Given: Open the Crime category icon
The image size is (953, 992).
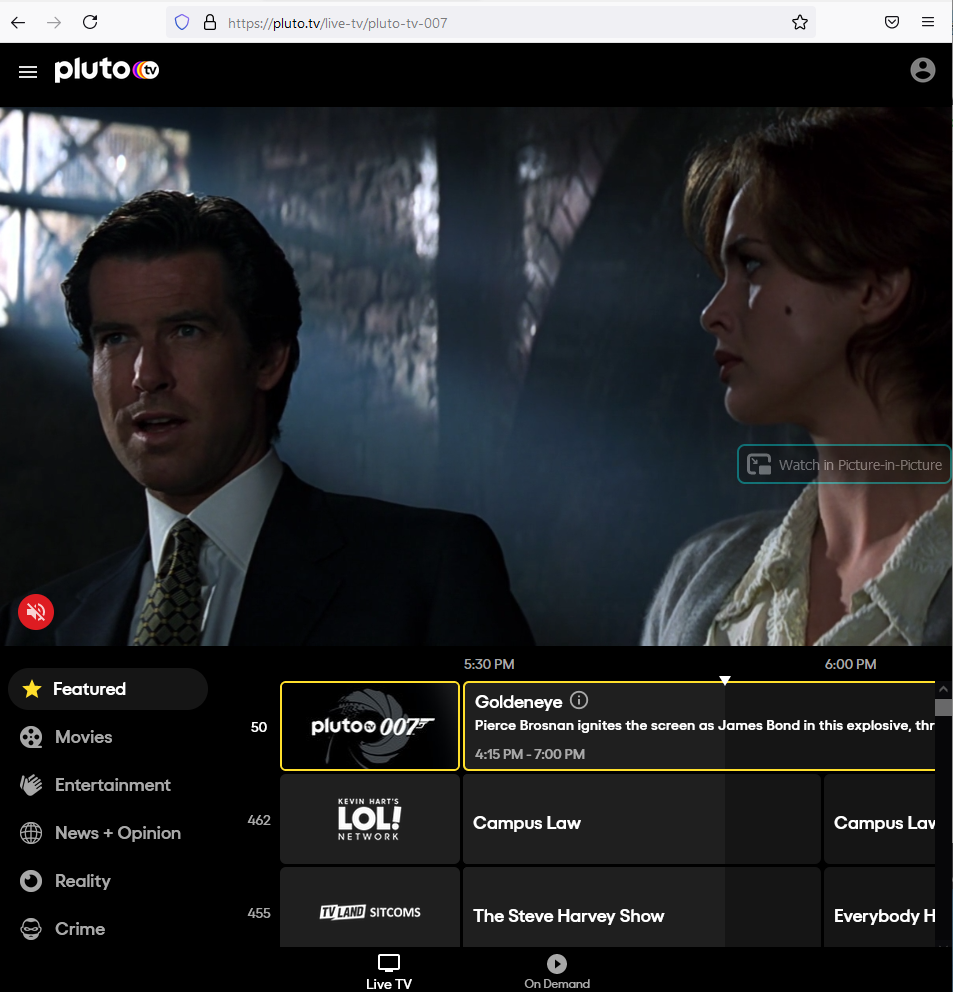Looking at the screenshot, I should tap(30, 928).
